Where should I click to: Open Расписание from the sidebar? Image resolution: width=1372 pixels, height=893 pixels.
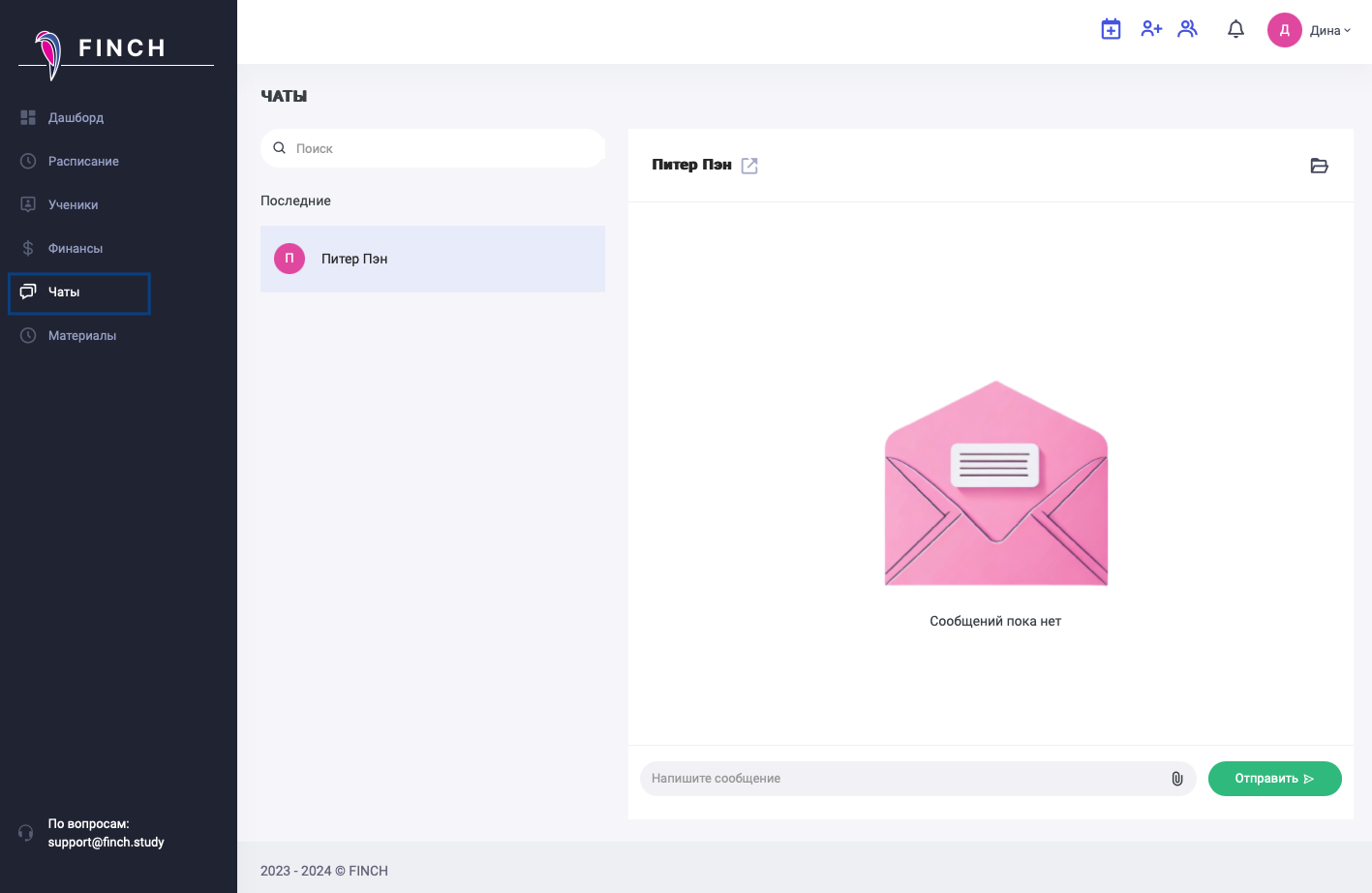(83, 161)
